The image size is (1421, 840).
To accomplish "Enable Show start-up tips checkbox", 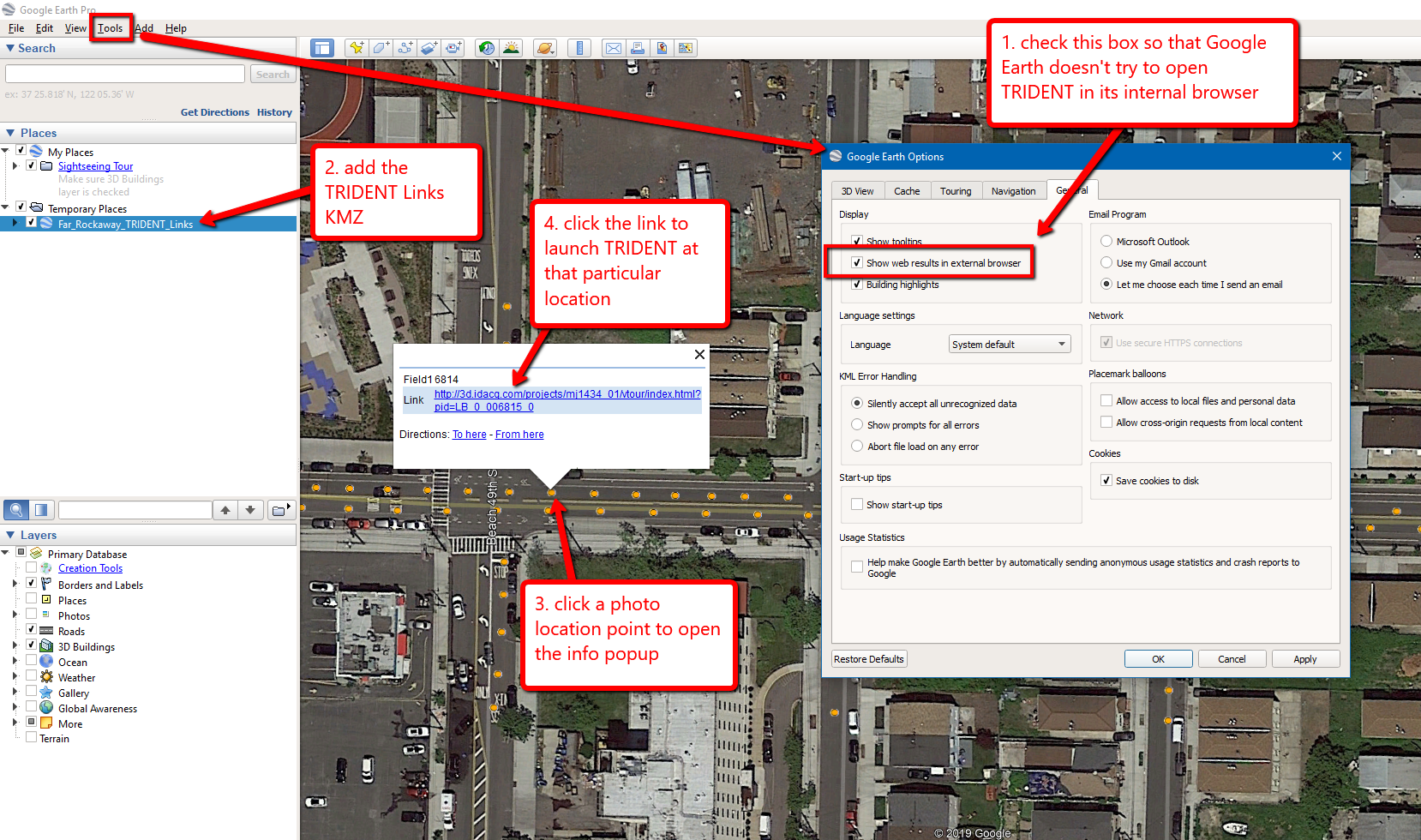I will [857, 505].
